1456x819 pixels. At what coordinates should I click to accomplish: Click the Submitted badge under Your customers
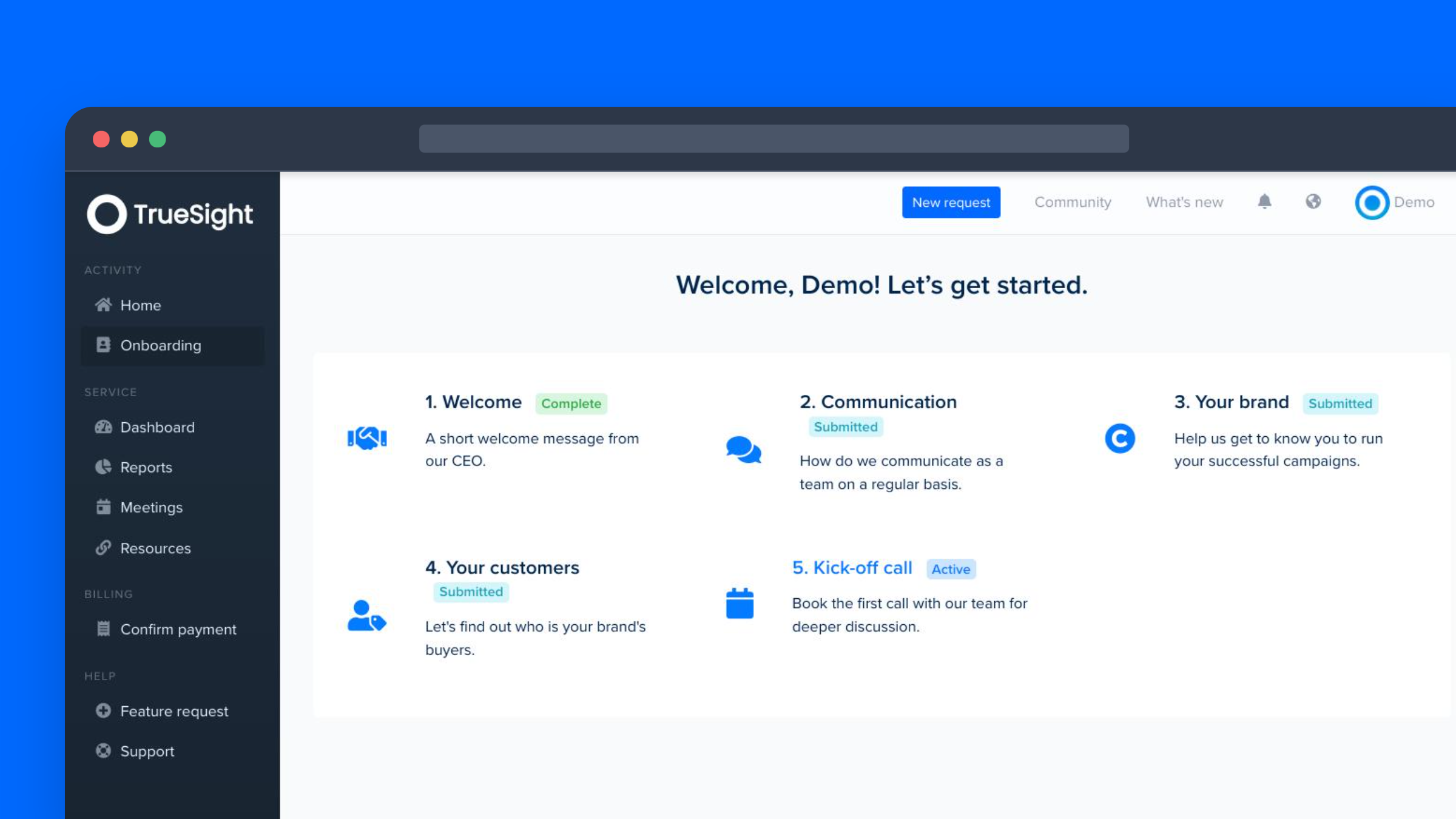(471, 591)
